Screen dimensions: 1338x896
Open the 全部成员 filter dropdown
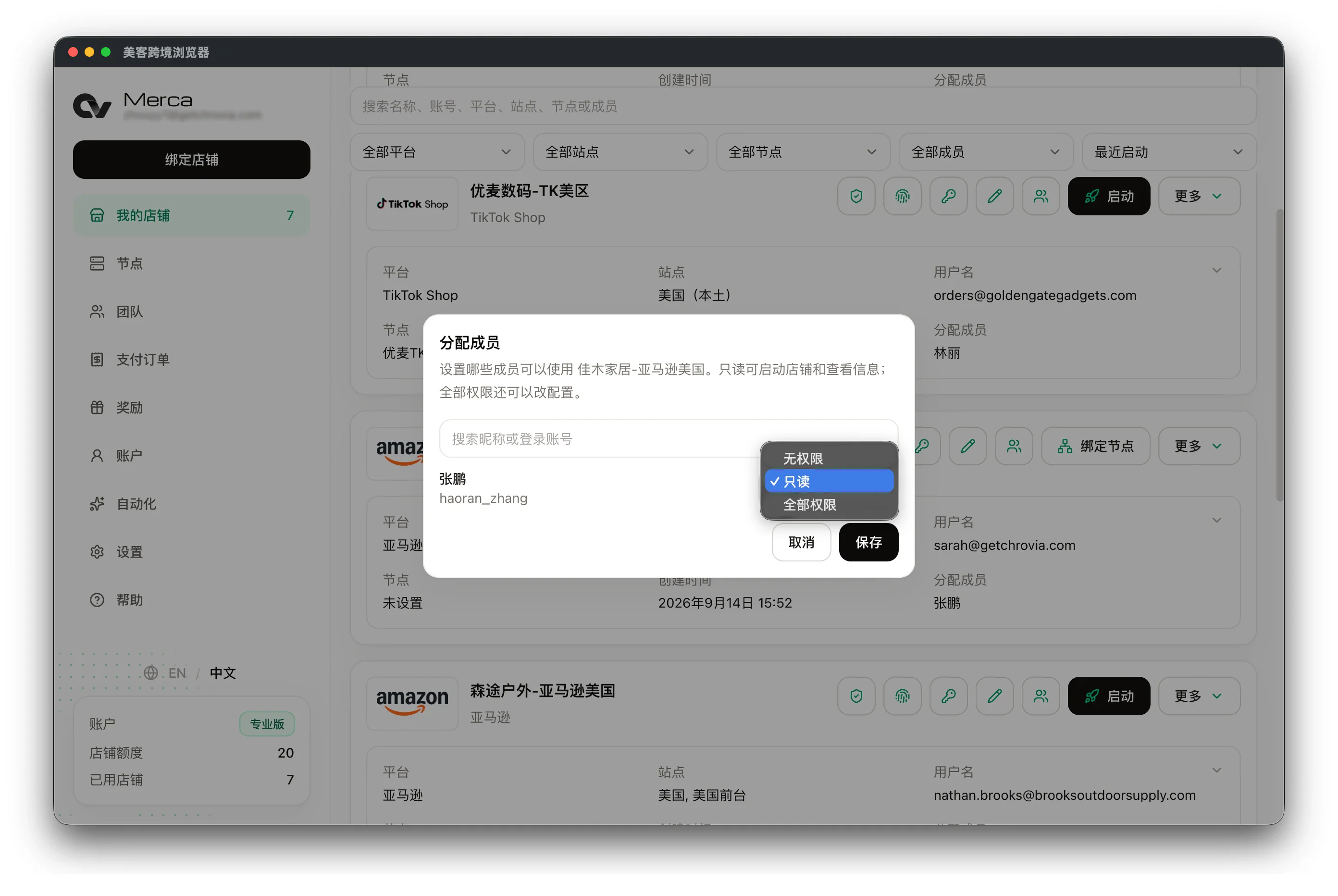(986, 152)
